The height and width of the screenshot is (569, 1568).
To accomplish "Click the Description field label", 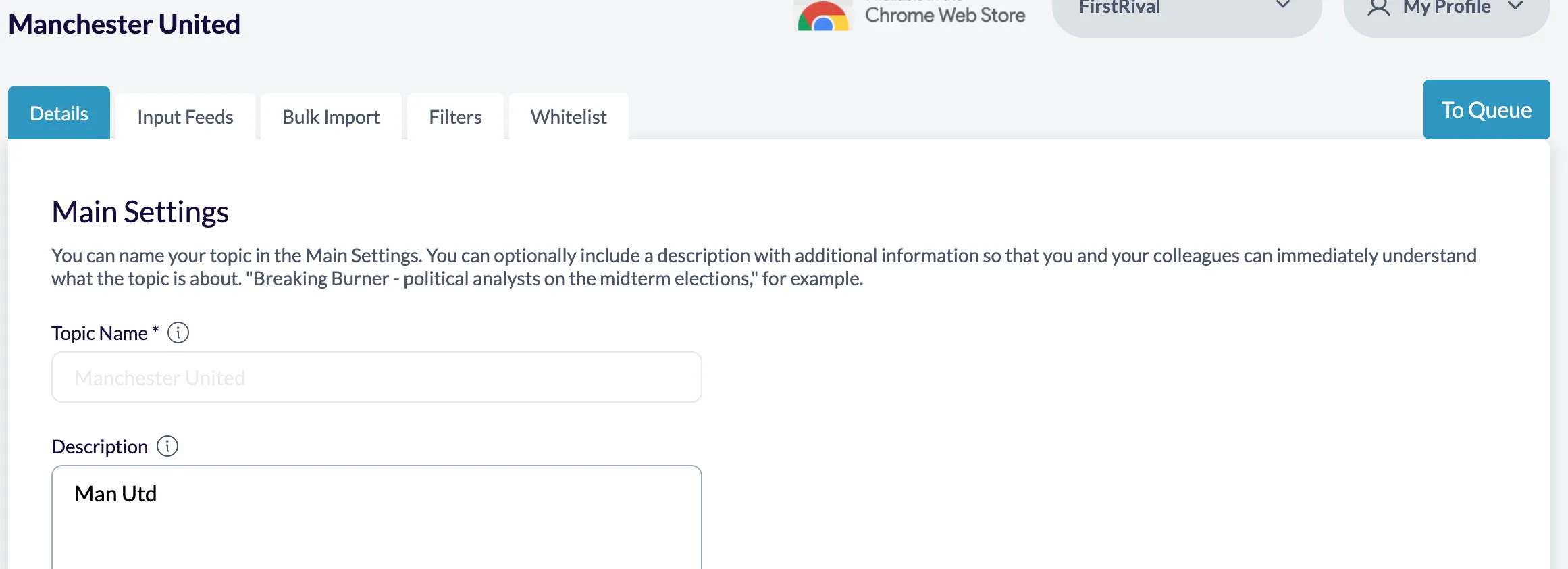I will 100,447.
